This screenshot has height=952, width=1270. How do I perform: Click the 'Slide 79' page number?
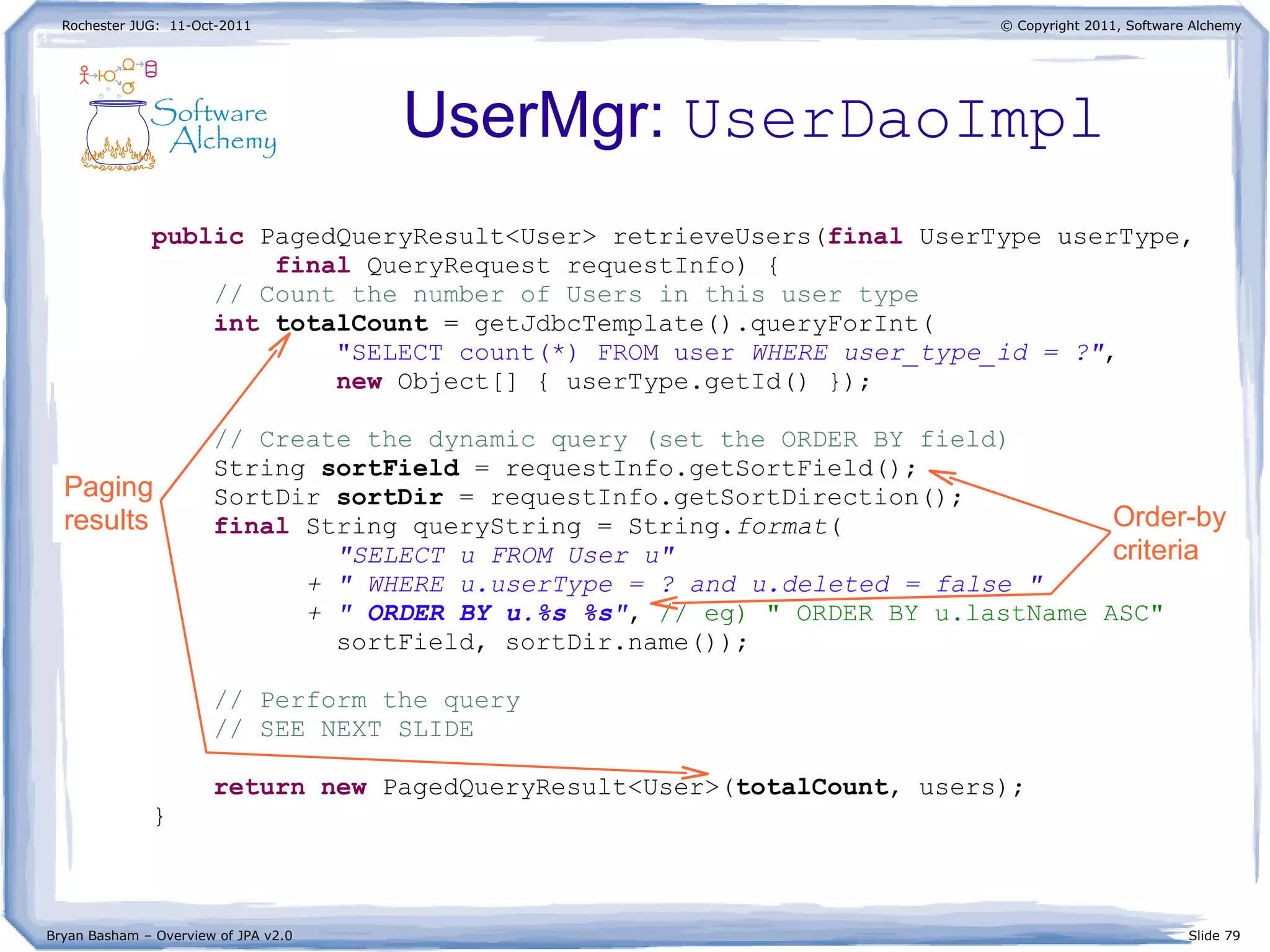tap(1214, 935)
